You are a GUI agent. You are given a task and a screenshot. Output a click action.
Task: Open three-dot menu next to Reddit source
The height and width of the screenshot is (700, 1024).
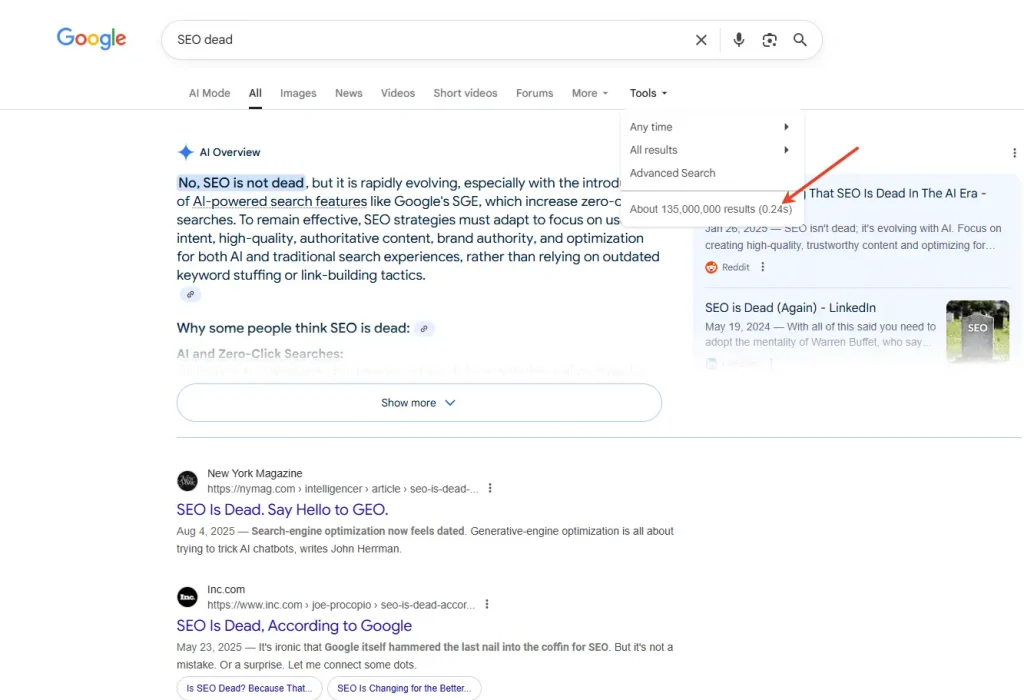click(x=762, y=267)
